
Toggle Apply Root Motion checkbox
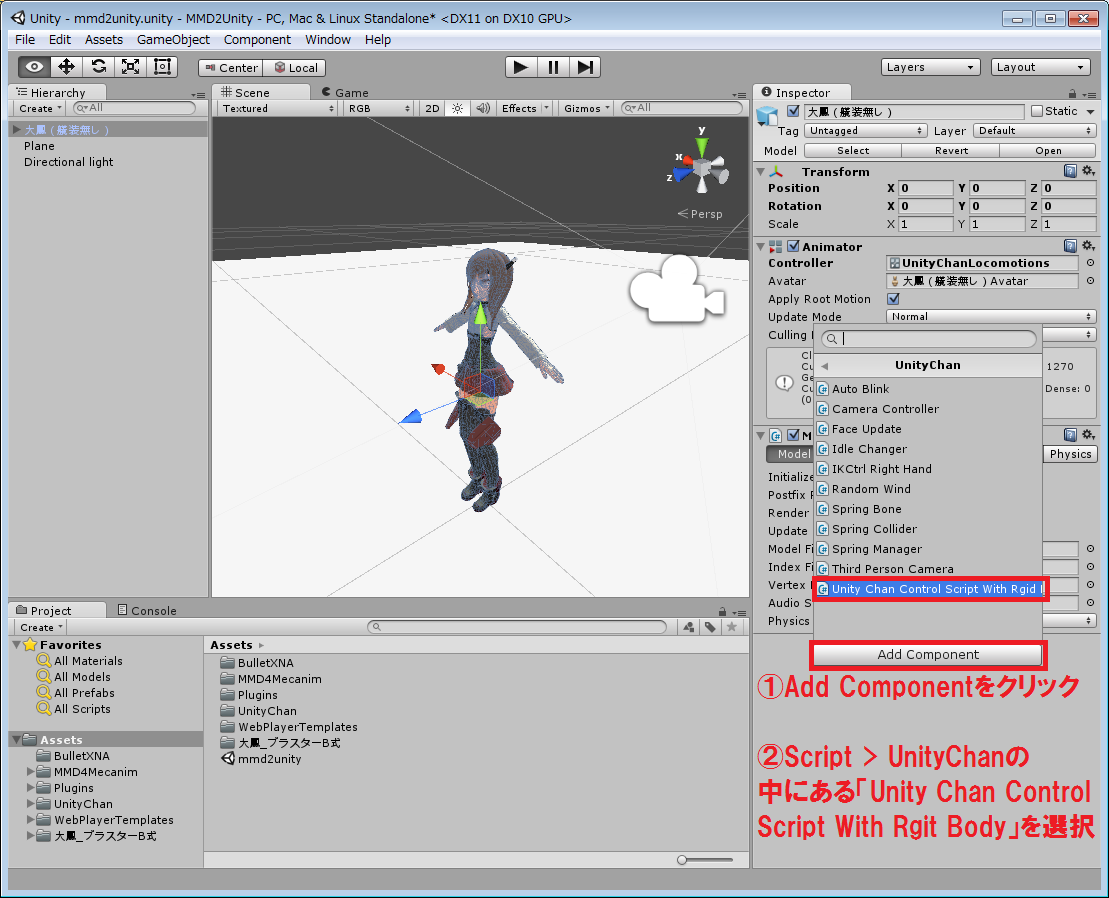click(893, 298)
